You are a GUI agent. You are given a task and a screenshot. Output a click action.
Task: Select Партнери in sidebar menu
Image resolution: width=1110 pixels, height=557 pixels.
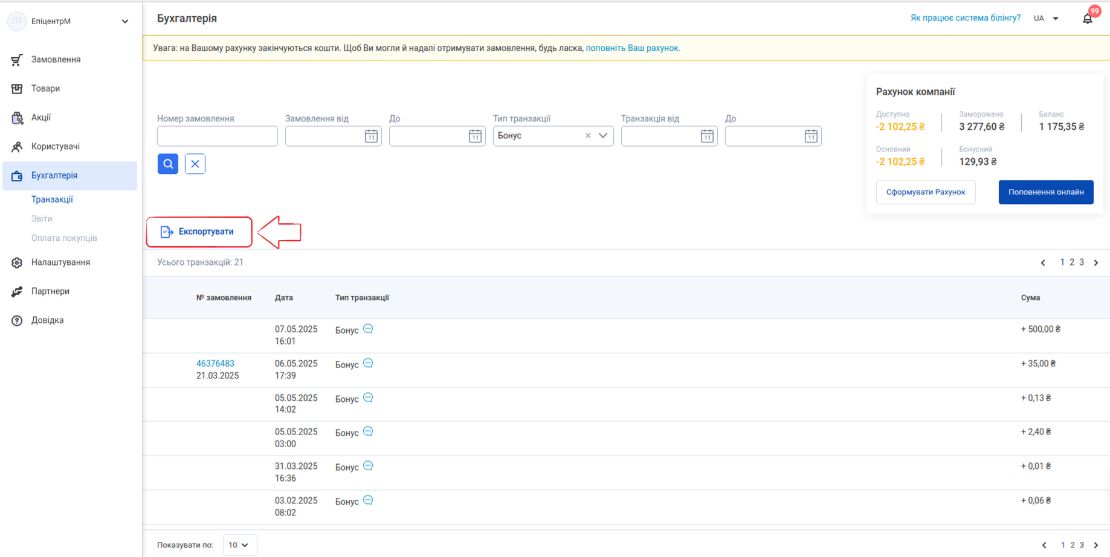50,292
